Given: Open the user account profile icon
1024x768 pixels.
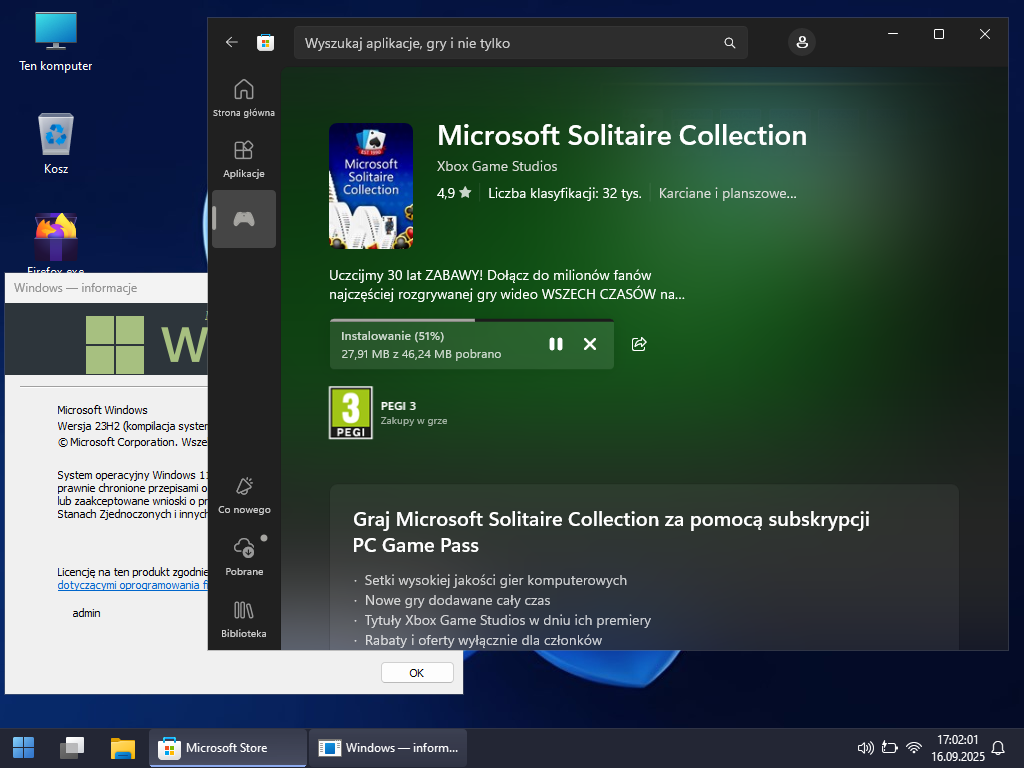Looking at the screenshot, I should coord(801,42).
